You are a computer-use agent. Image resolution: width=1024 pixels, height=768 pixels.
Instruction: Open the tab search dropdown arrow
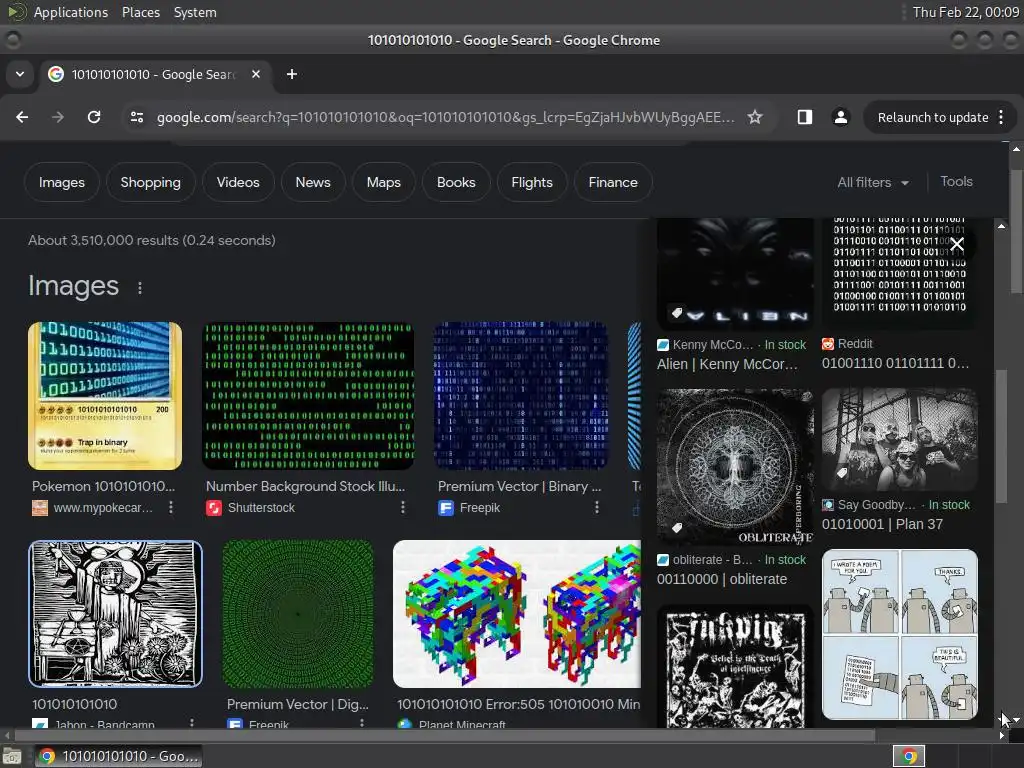[x=20, y=74]
